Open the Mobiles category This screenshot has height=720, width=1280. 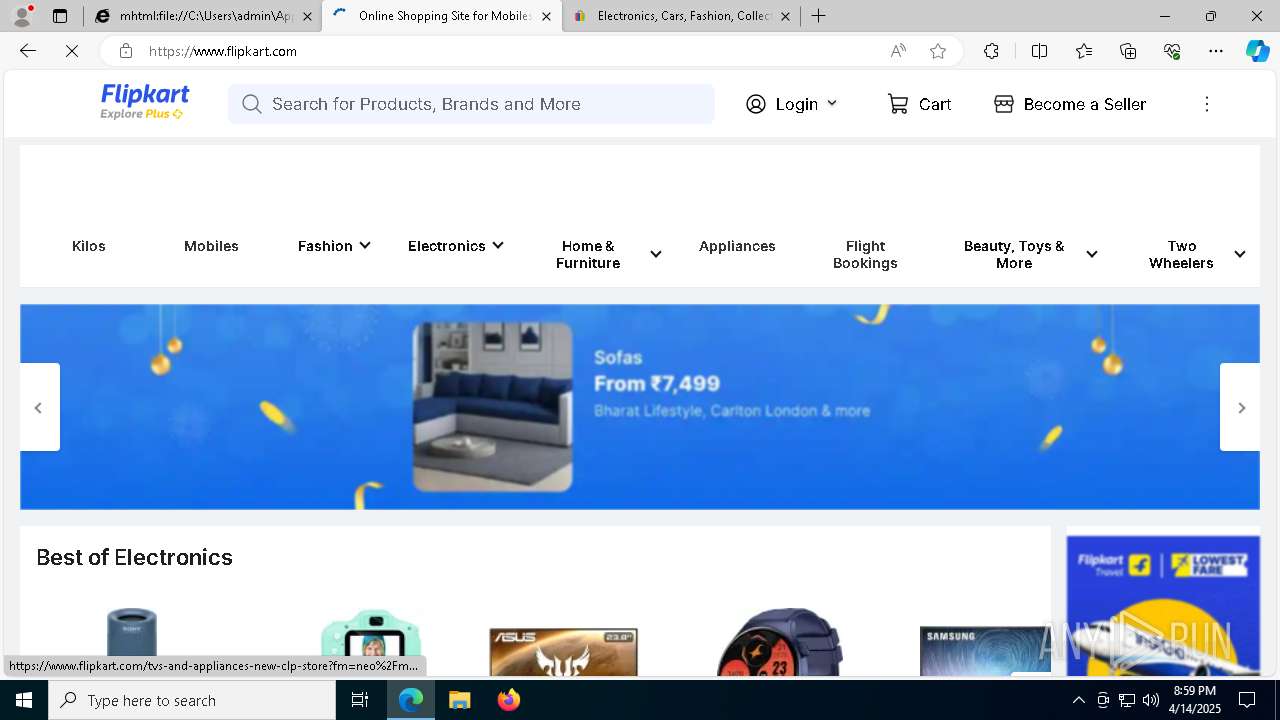[x=211, y=246]
